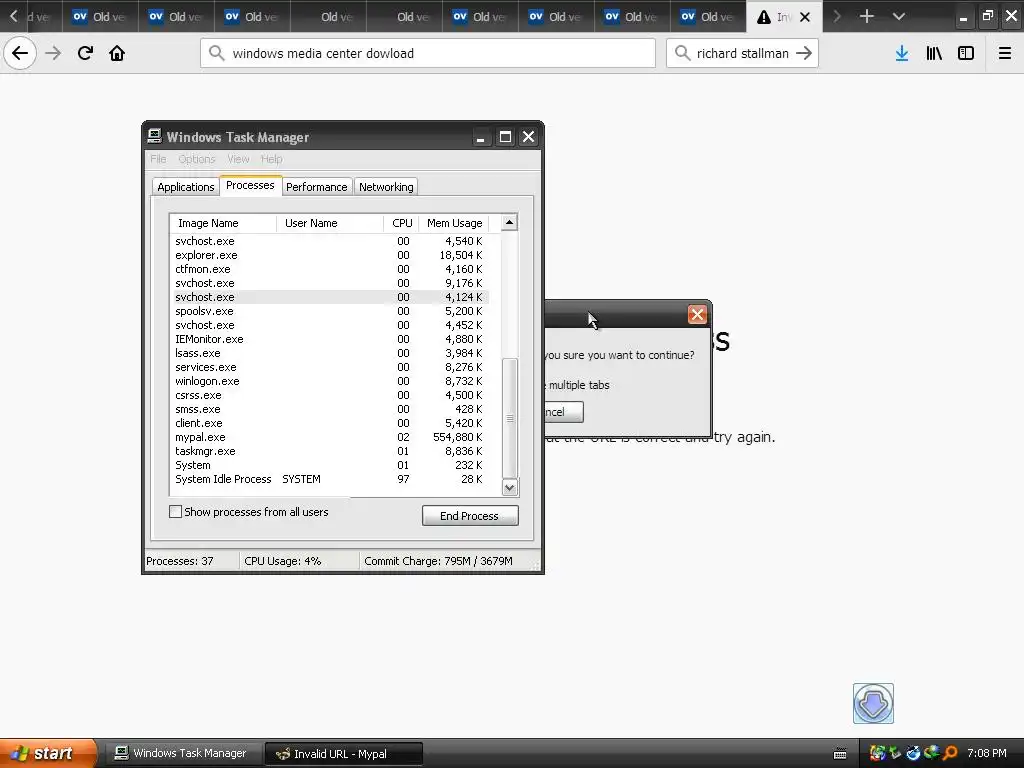Image resolution: width=1024 pixels, height=768 pixels.
Task: Open the on-screen keyboard tray icon
Action: (x=840, y=754)
